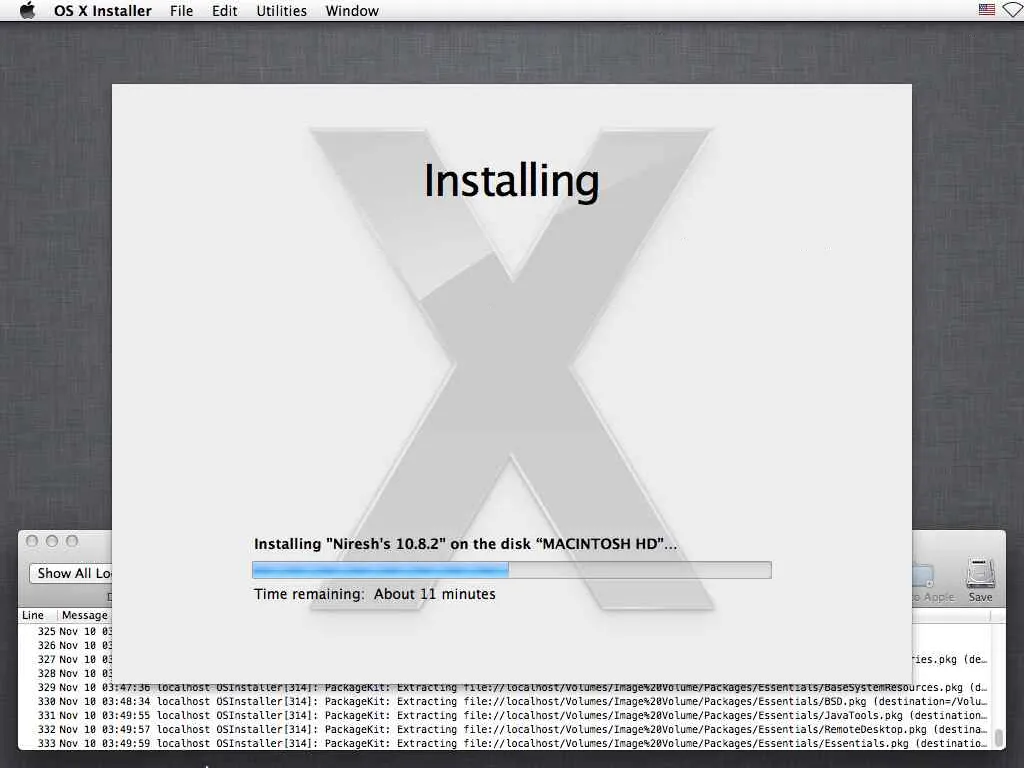Viewport: 1024px width, 768px height.
Task: Click the large "Installing" heading
Action: pyautogui.click(x=511, y=181)
